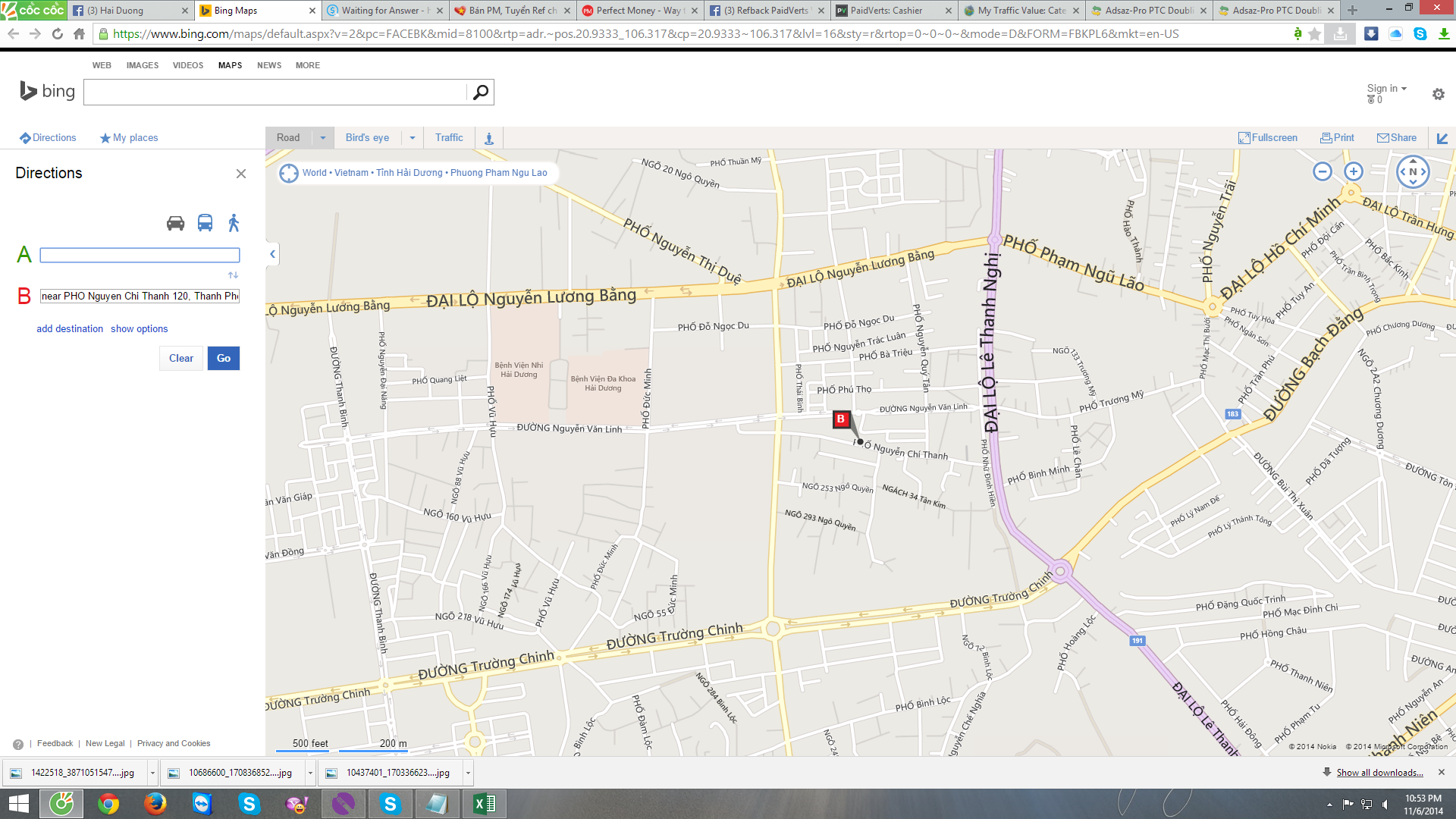Click the start location A field

click(x=140, y=256)
